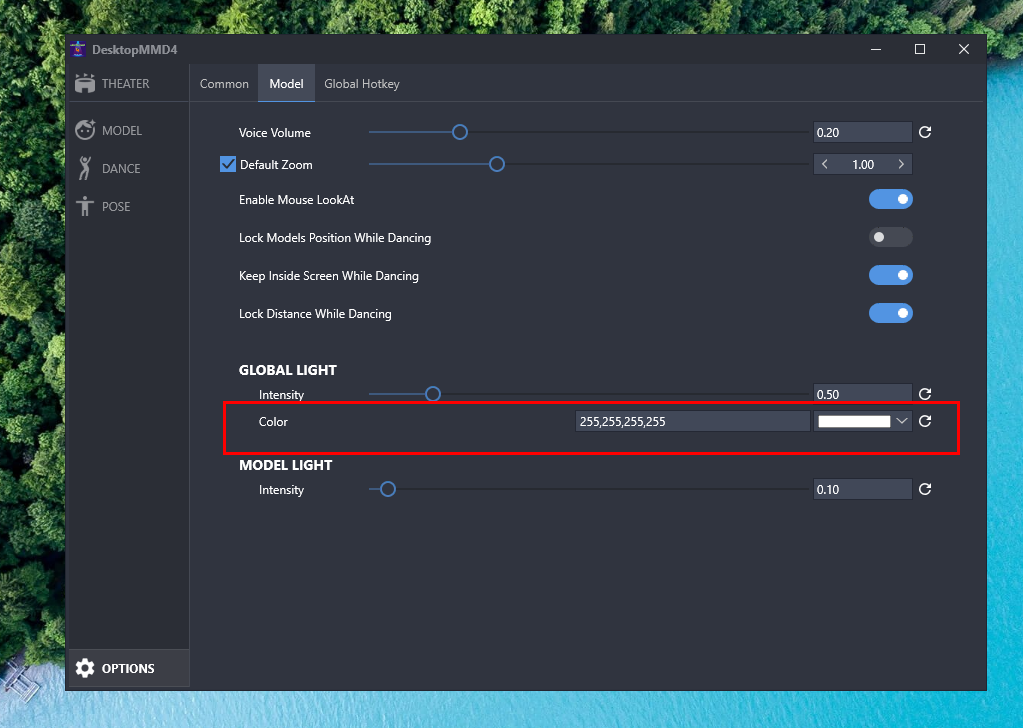Reset Global Light Intensity to default
Screen dimensions: 1023x728
pos(925,394)
